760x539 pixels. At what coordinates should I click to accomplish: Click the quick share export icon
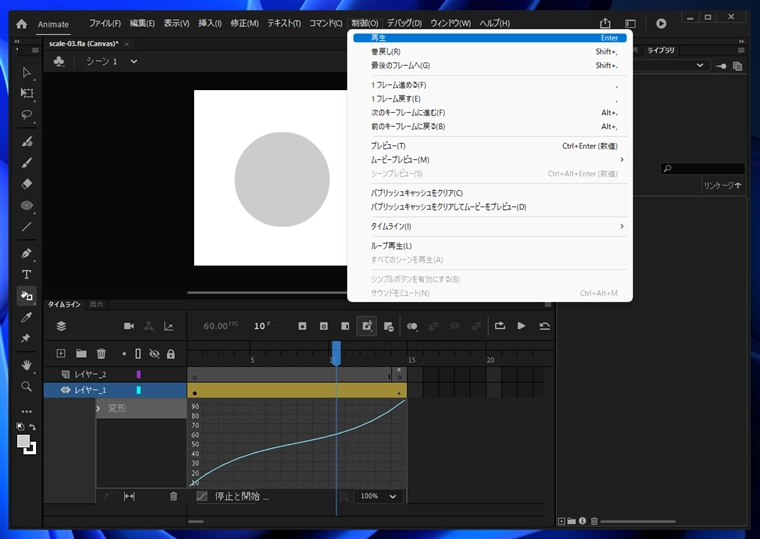pyautogui.click(x=605, y=23)
